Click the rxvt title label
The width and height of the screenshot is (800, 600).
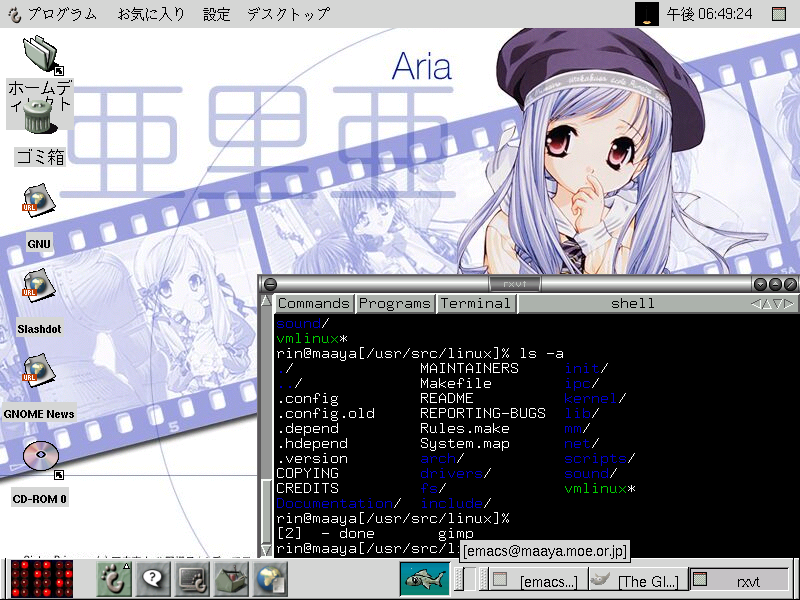tap(515, 284)
